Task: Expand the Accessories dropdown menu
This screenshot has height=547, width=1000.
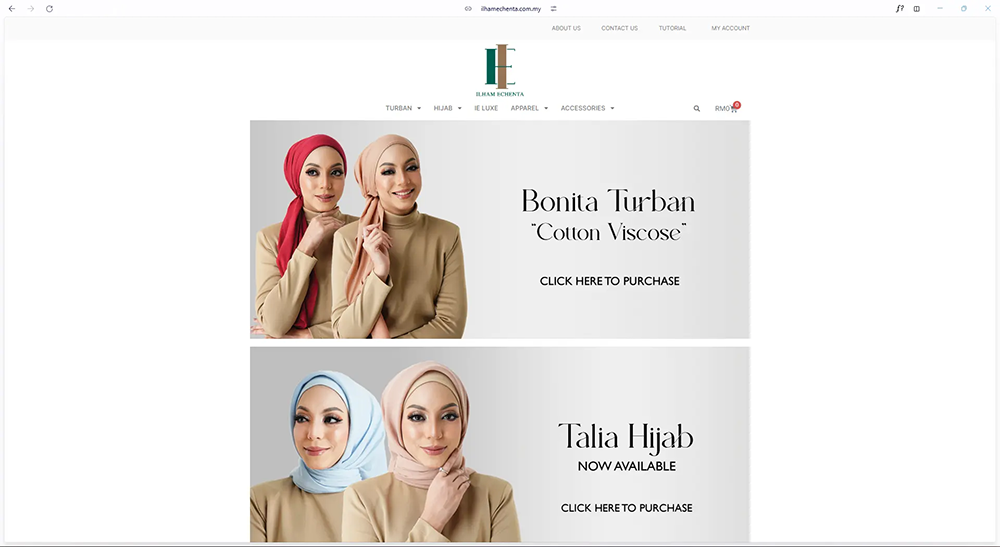Action: tap(587, 108)
